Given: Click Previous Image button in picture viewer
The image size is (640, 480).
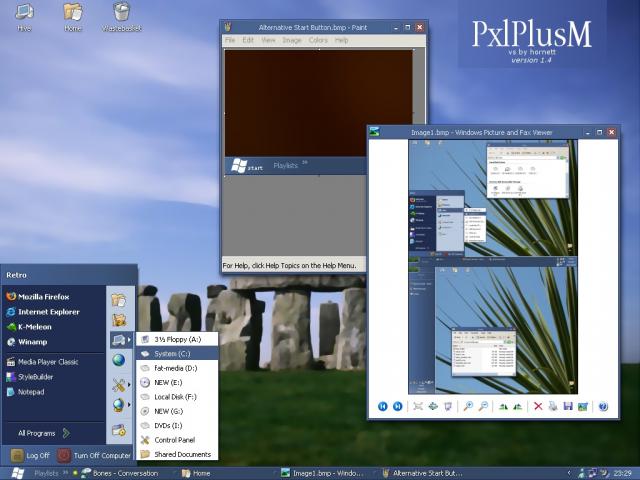Looking at the screenshot, I should tap(382, 406).
